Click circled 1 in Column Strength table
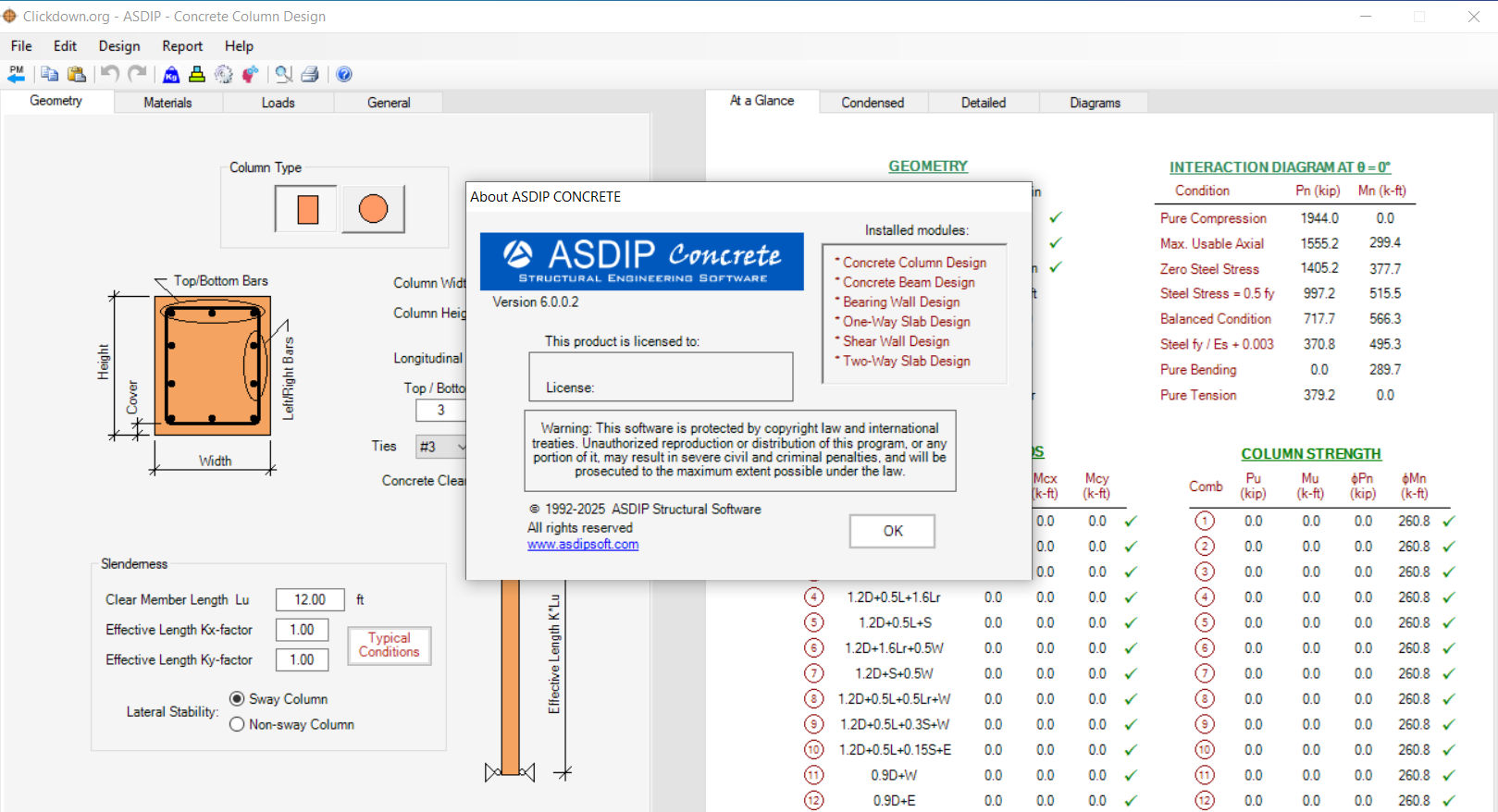 tap(1205, 521)
